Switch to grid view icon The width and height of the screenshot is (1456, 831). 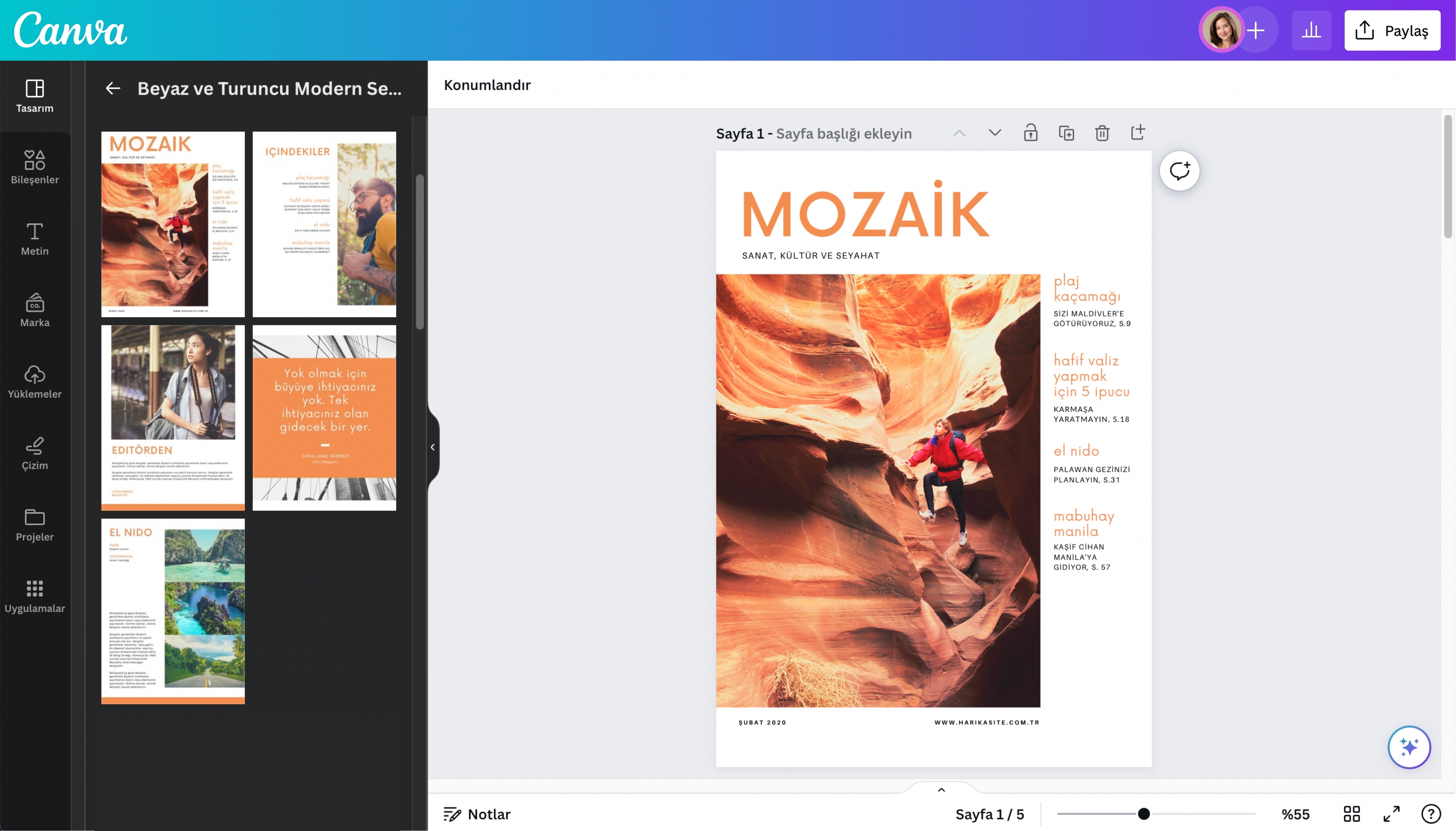click(x=1352, y=814)
